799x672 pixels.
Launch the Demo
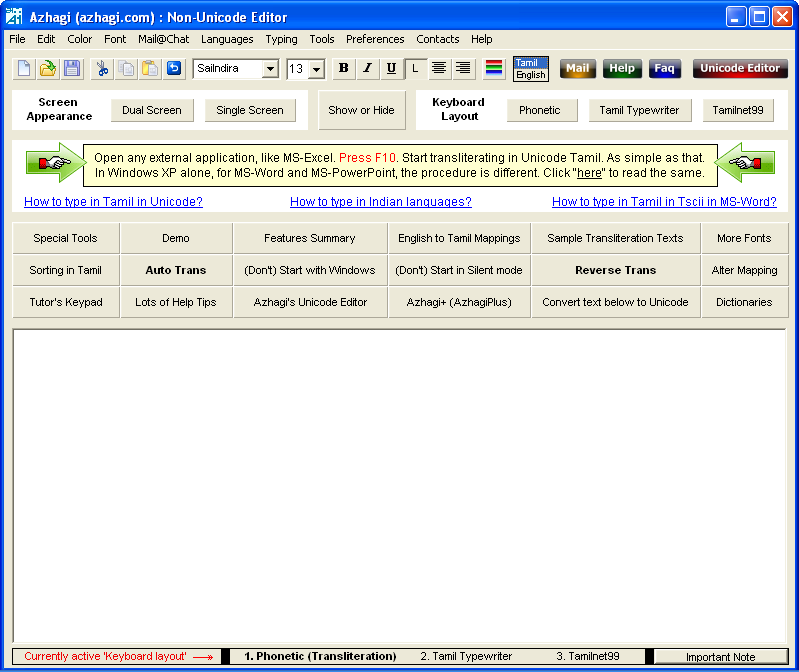coord(176,238)
